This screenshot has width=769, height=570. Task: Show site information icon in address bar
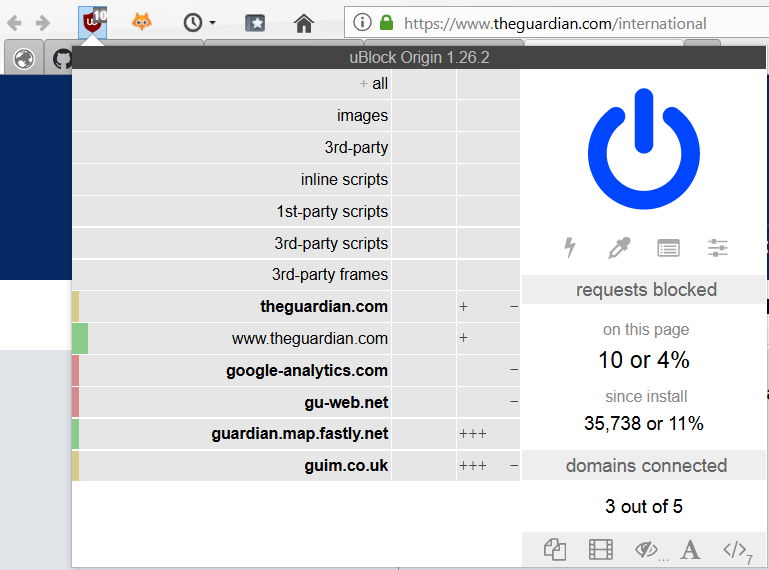[362, 22]
